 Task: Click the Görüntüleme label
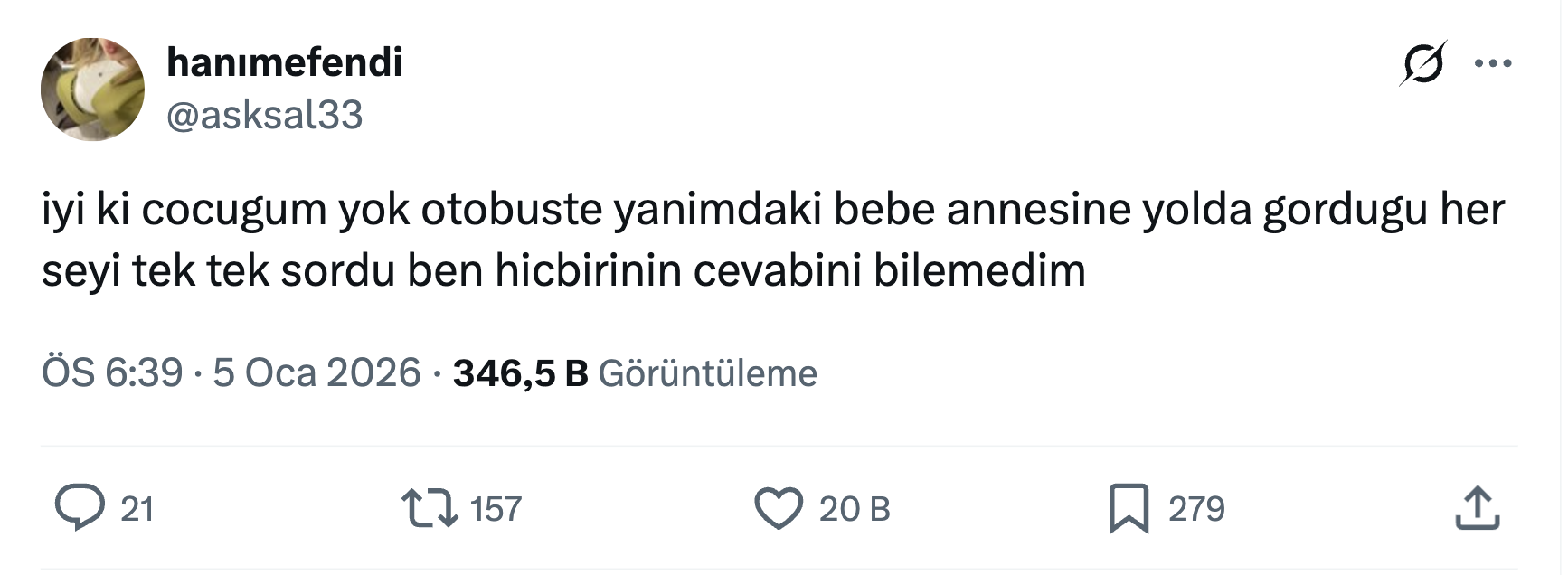tap(708, 372)
